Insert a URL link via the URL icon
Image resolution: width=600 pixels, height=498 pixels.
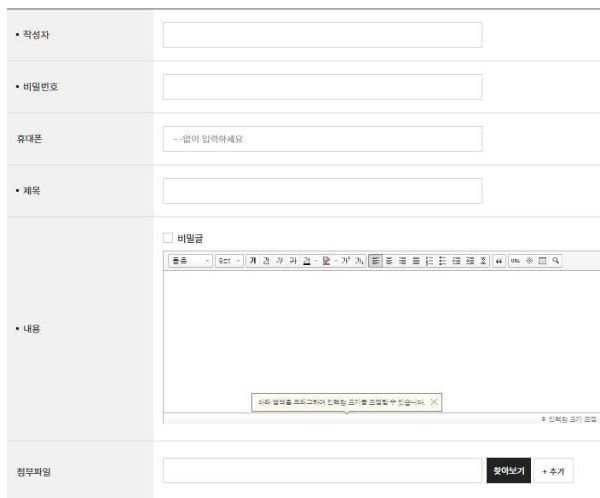coord(515,261)
